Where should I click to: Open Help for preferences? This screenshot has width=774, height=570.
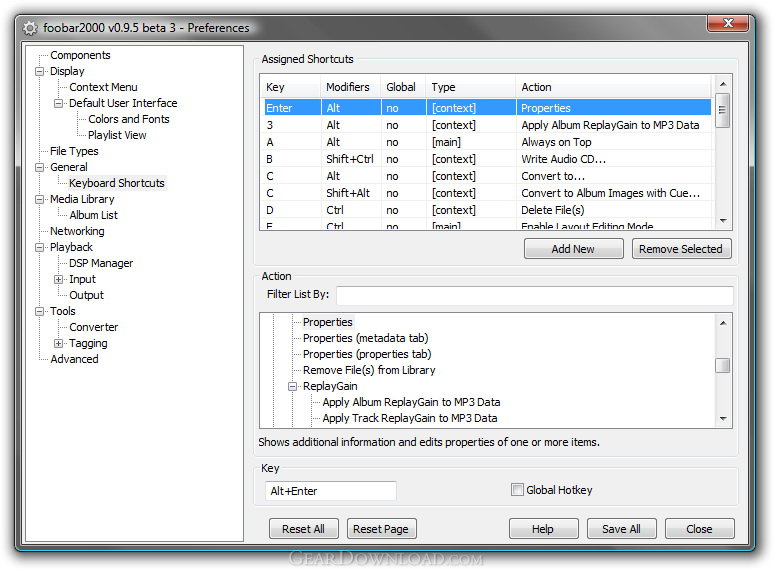point(542,529)
